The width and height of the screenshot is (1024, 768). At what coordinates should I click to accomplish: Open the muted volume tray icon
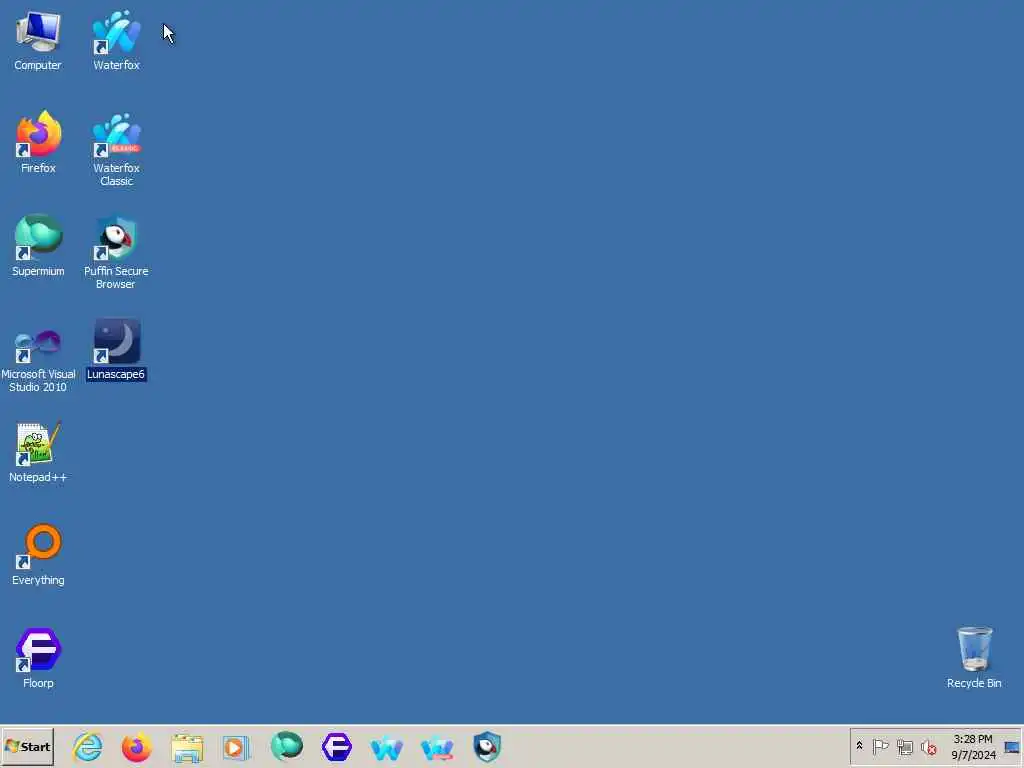click(x=928, y=746)
